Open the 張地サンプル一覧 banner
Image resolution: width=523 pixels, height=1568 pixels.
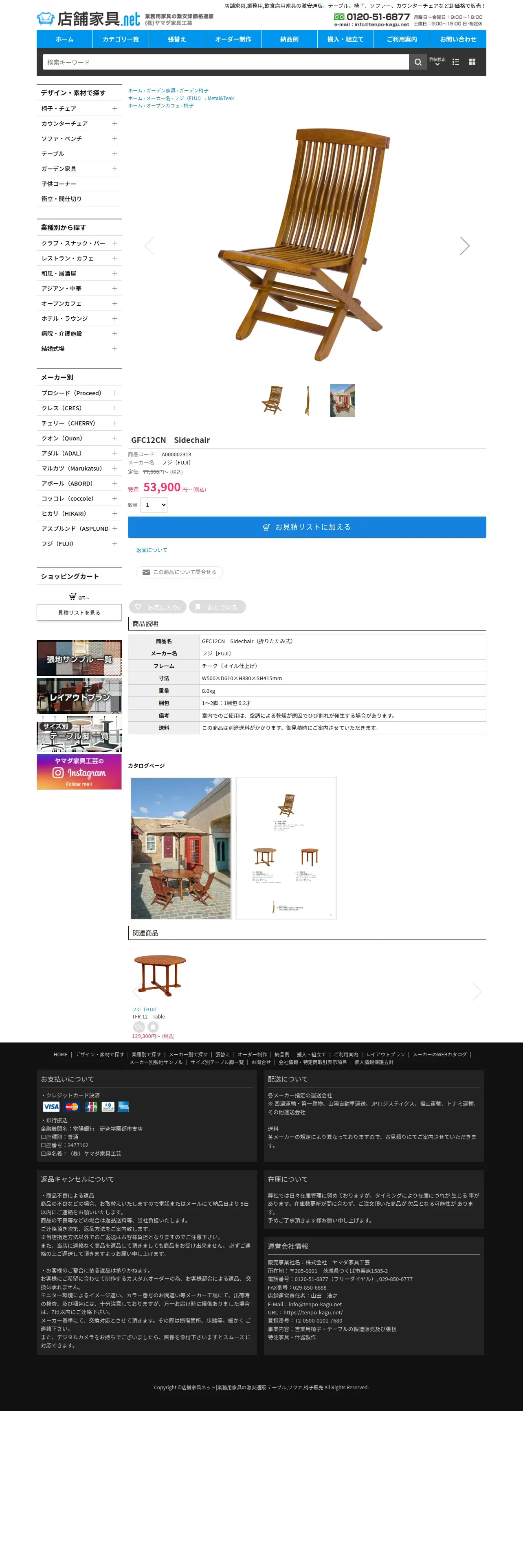pyautogui.click(x=79, y=658)
